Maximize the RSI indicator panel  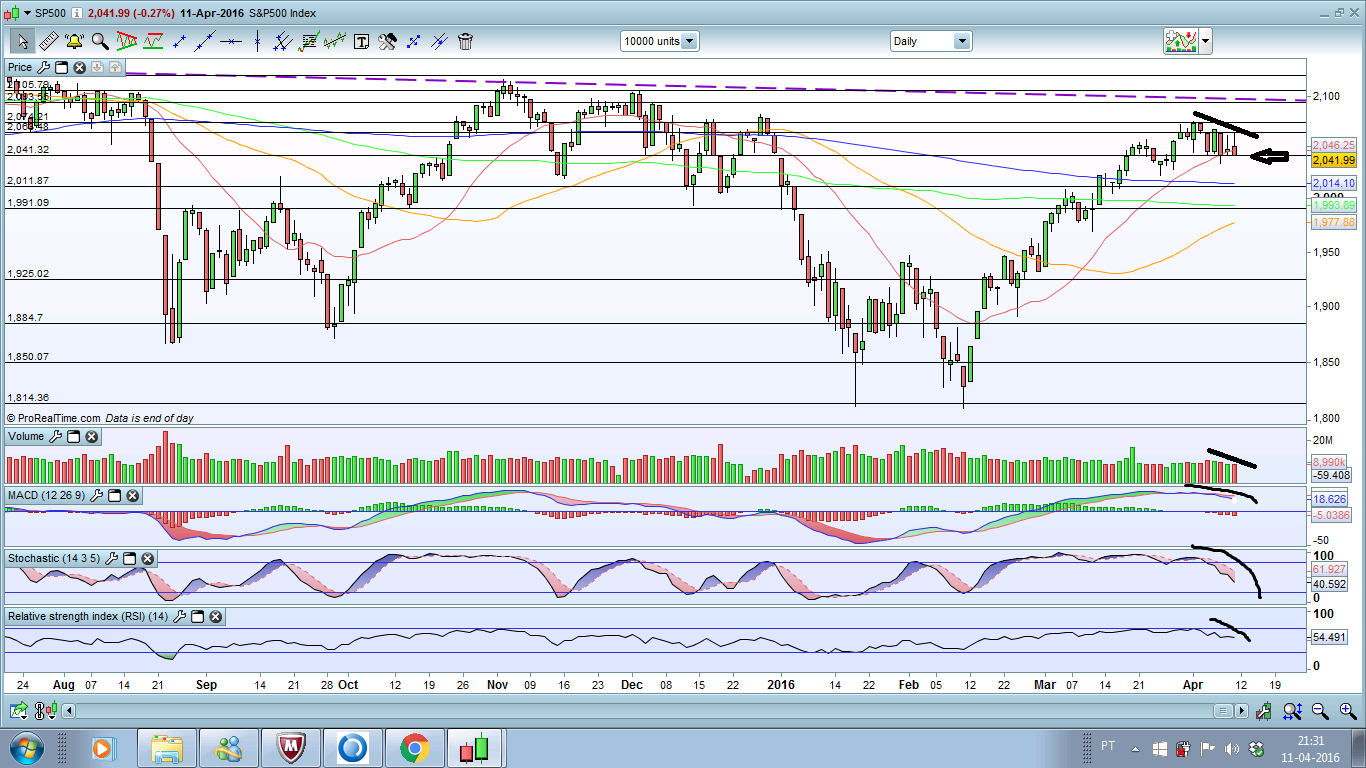pyautogui.click(x=197, y=617)
